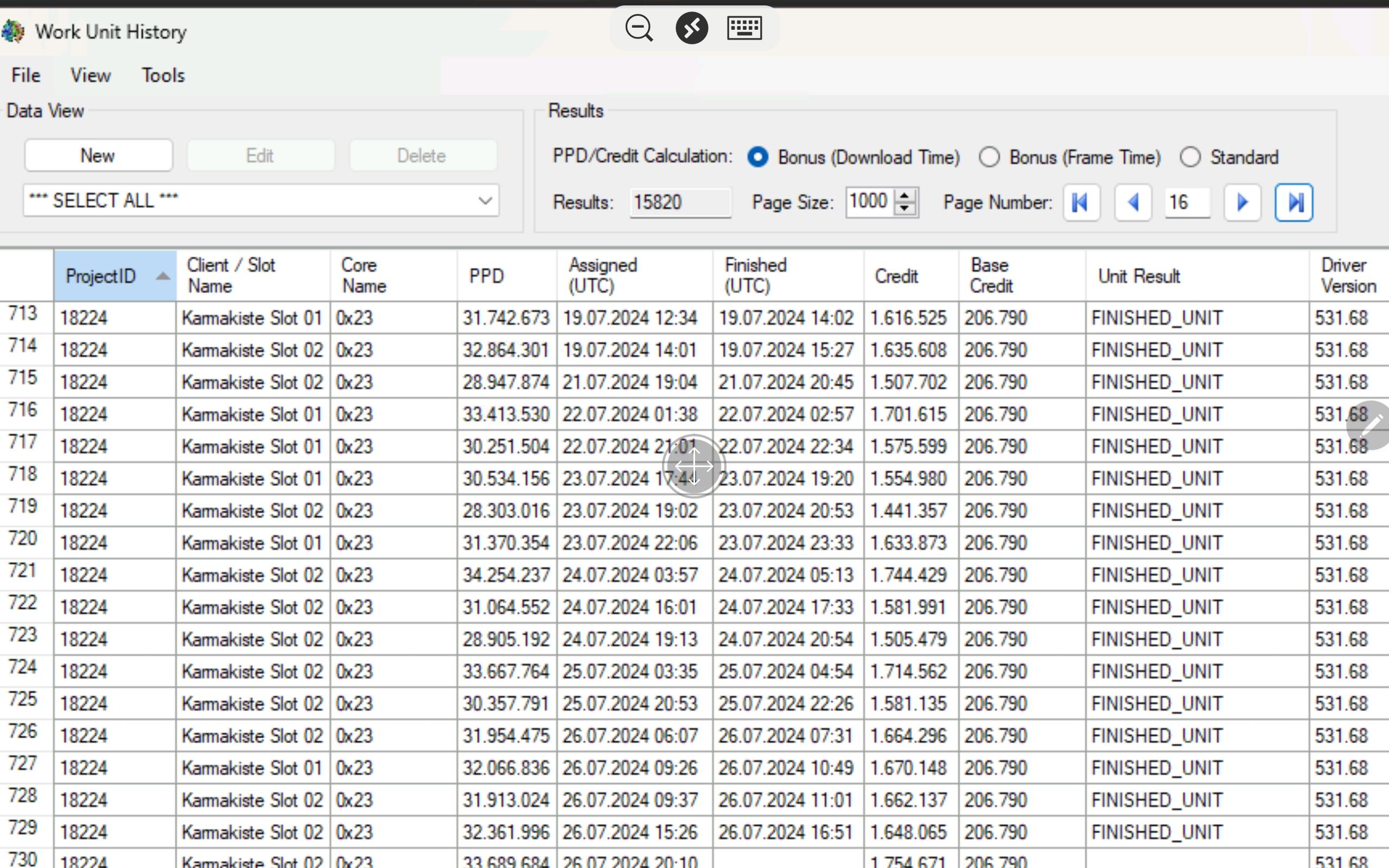
Task: Click PPD value 31.742.673
Action: [x=506, y=318]
